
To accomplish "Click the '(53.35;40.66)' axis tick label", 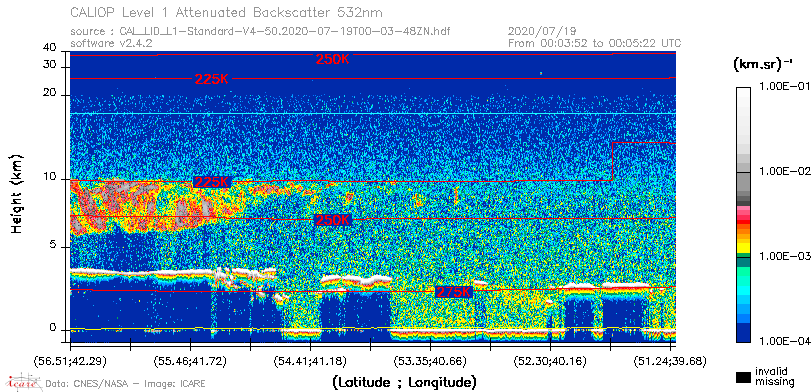I will [x=430, y=360].
